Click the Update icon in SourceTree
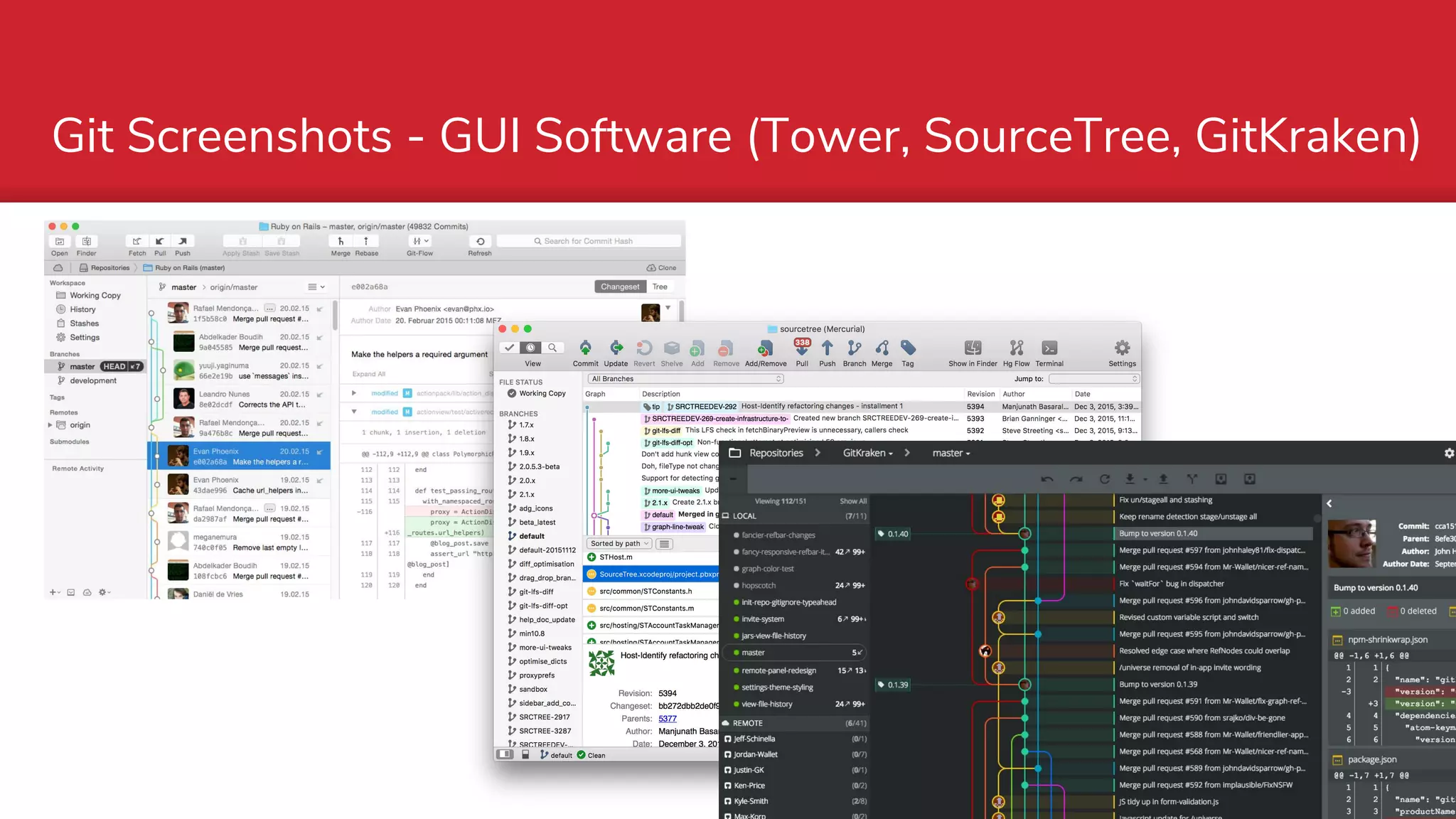This screenshot has height=819, width=1456. coord(616,348)
